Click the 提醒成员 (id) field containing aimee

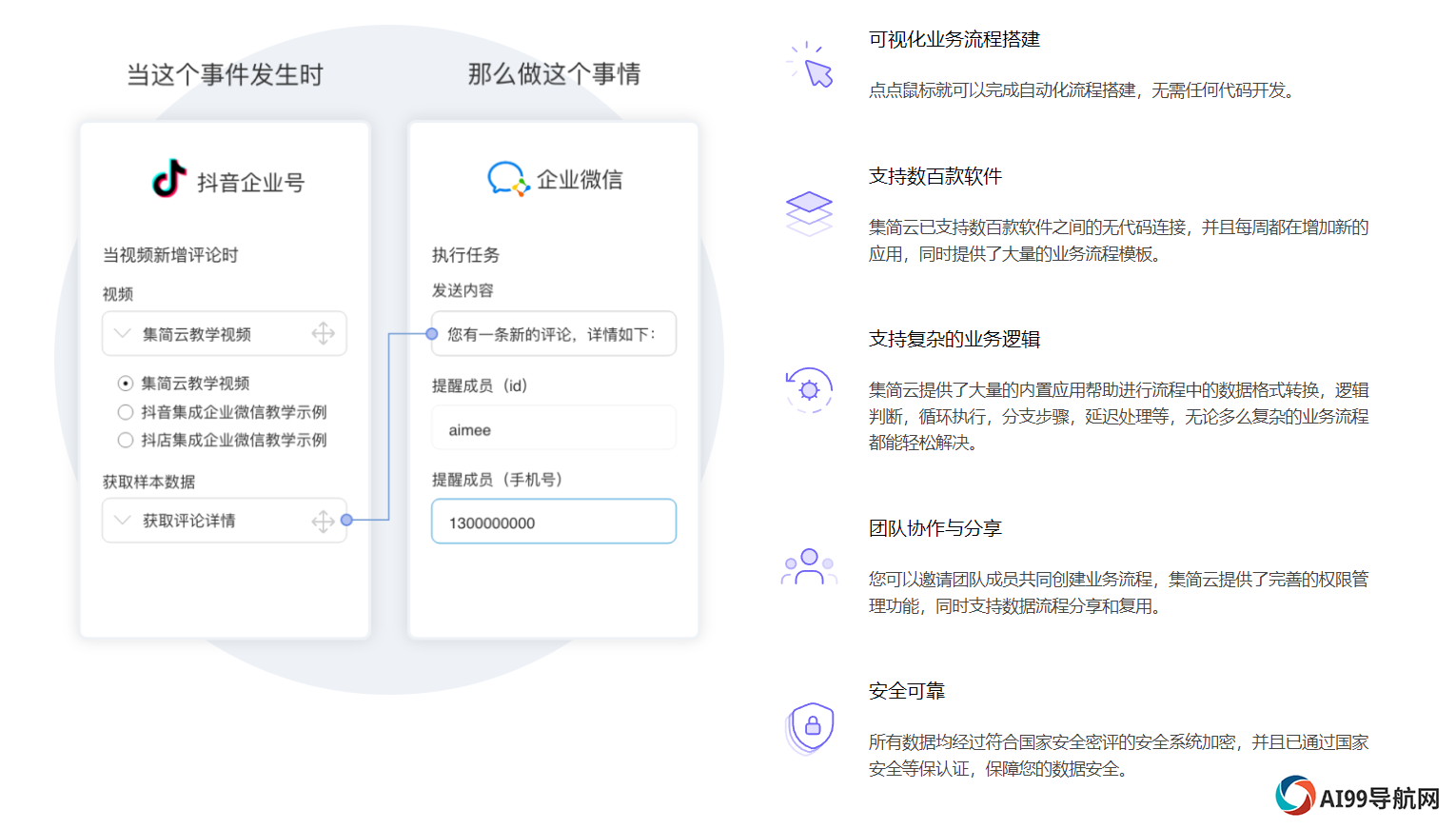554,428
